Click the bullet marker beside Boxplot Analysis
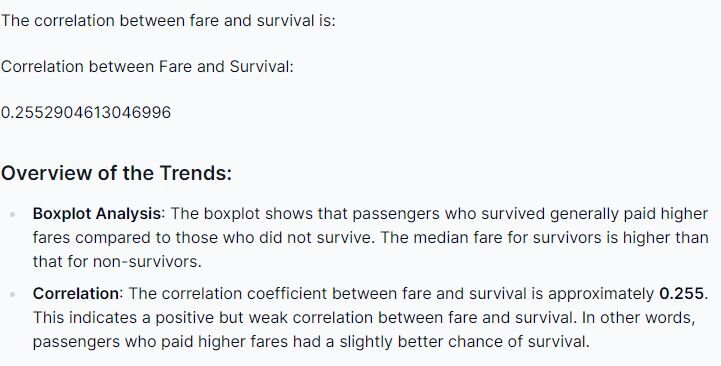The width and height of the screenshot is (721, 366). pyautogui.click(x=12, y=214)
